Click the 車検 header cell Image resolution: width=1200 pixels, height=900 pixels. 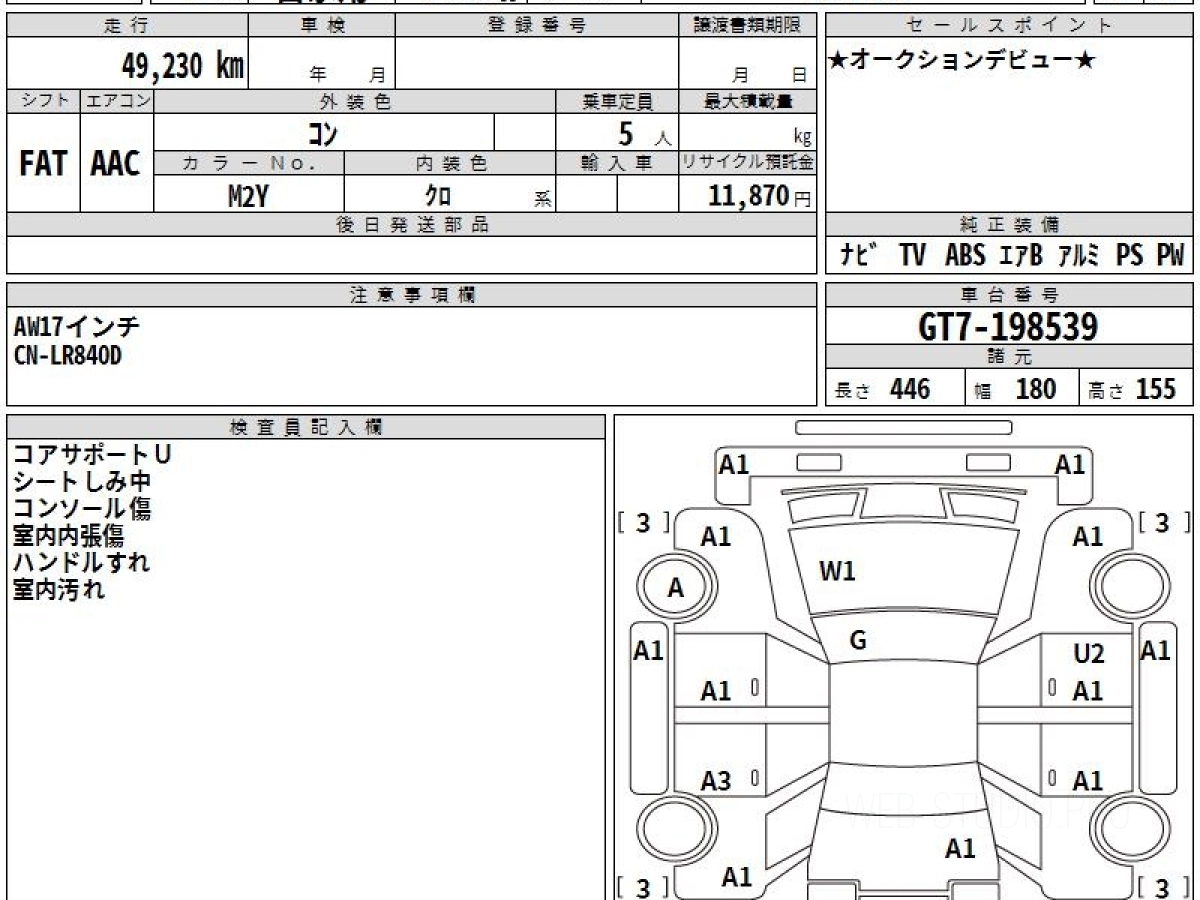point(322,26)
